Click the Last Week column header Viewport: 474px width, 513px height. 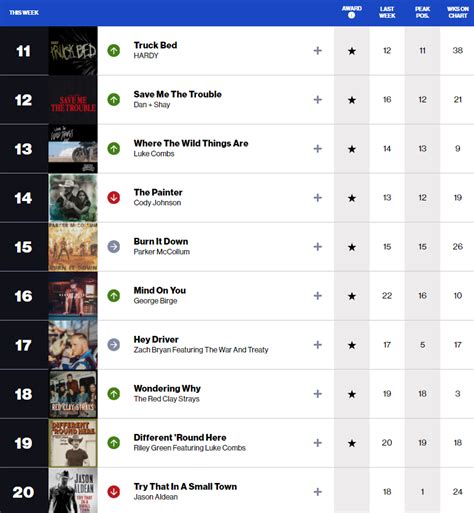[387, 12]
